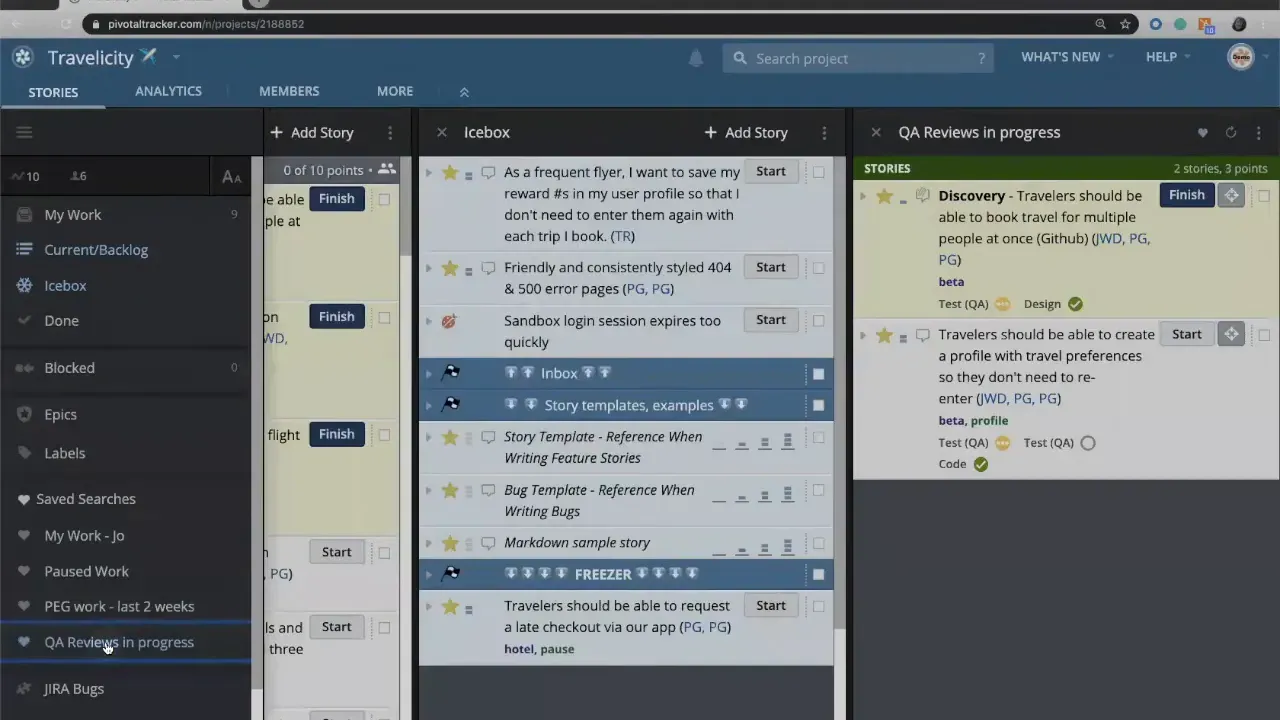Start the late checkout request story
Image resolution: width=1280 pixels, height=720 pixels.
[x=770, y=605]
